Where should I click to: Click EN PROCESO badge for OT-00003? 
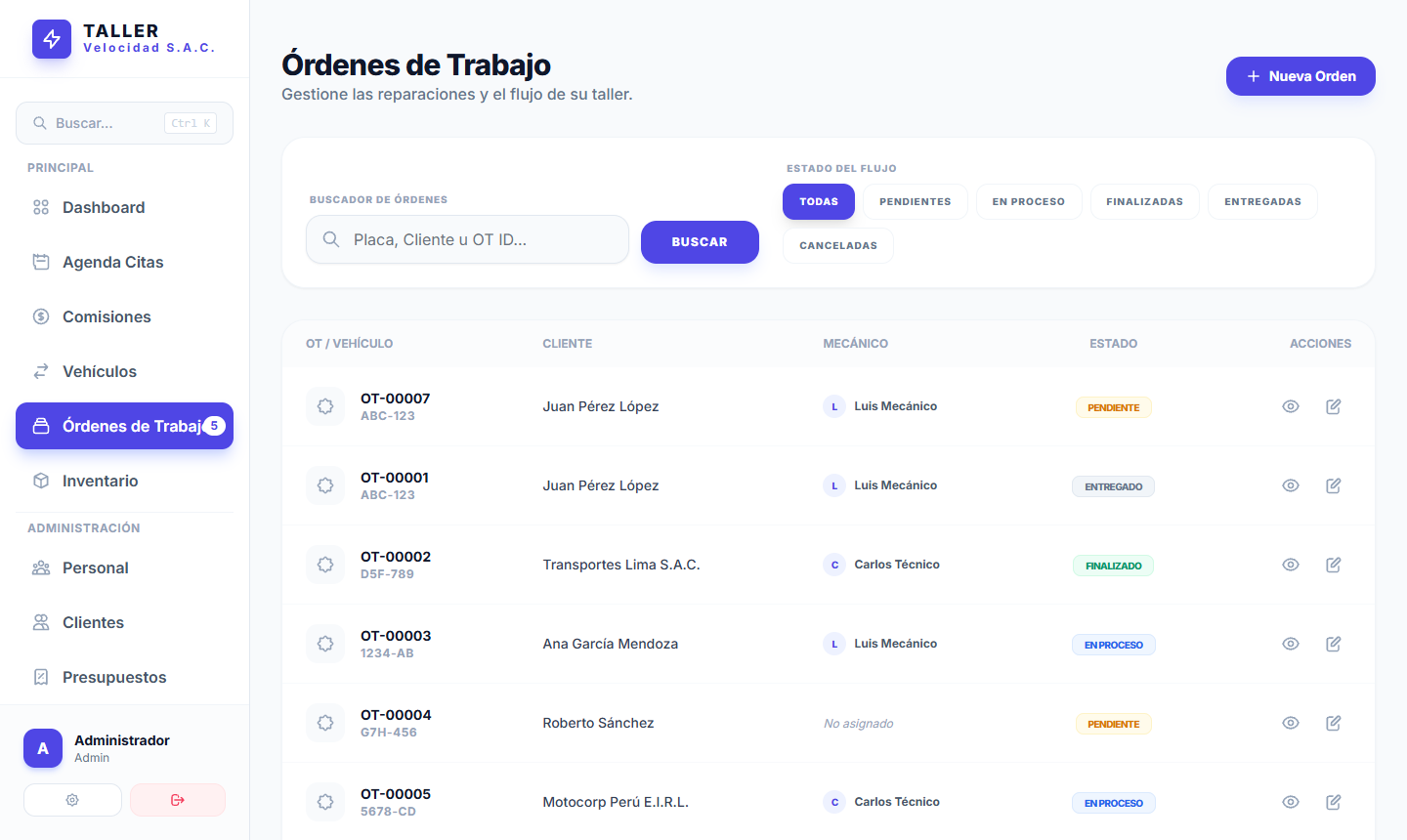[x=1114, y=645]
